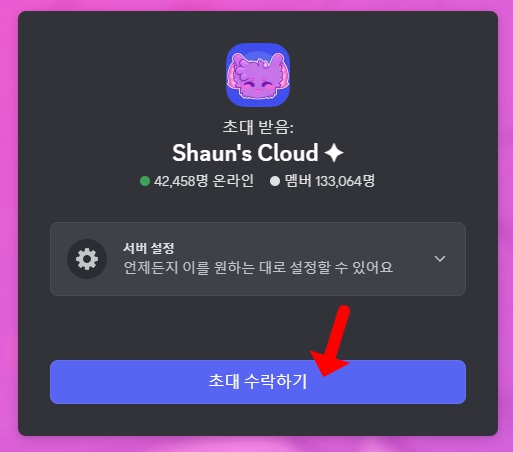
Task: Click the gear icon in server settings
Action: tap(87, 259)
